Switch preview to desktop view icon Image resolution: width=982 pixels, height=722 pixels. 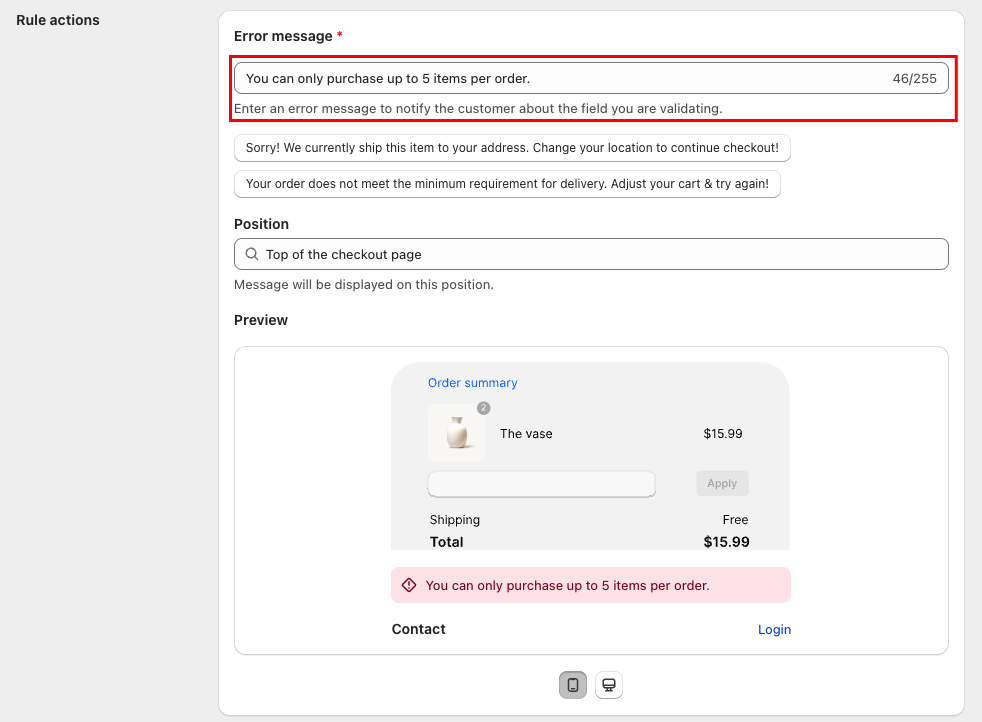(x=608, y=685)
